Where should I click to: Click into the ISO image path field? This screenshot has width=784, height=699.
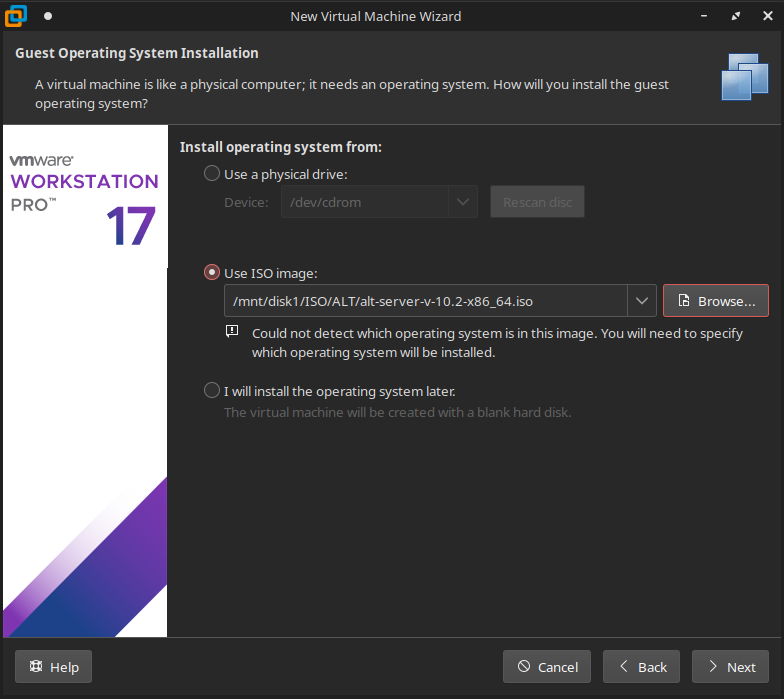coord(425,301)
